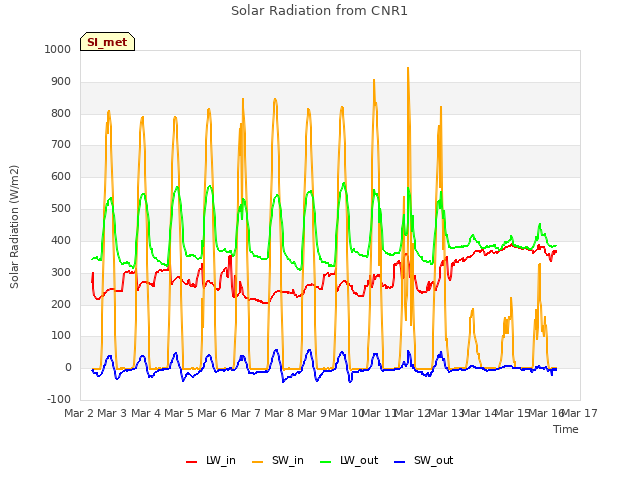Click the 700 y-axis tick label
The image size is (640, 480).
61,144
